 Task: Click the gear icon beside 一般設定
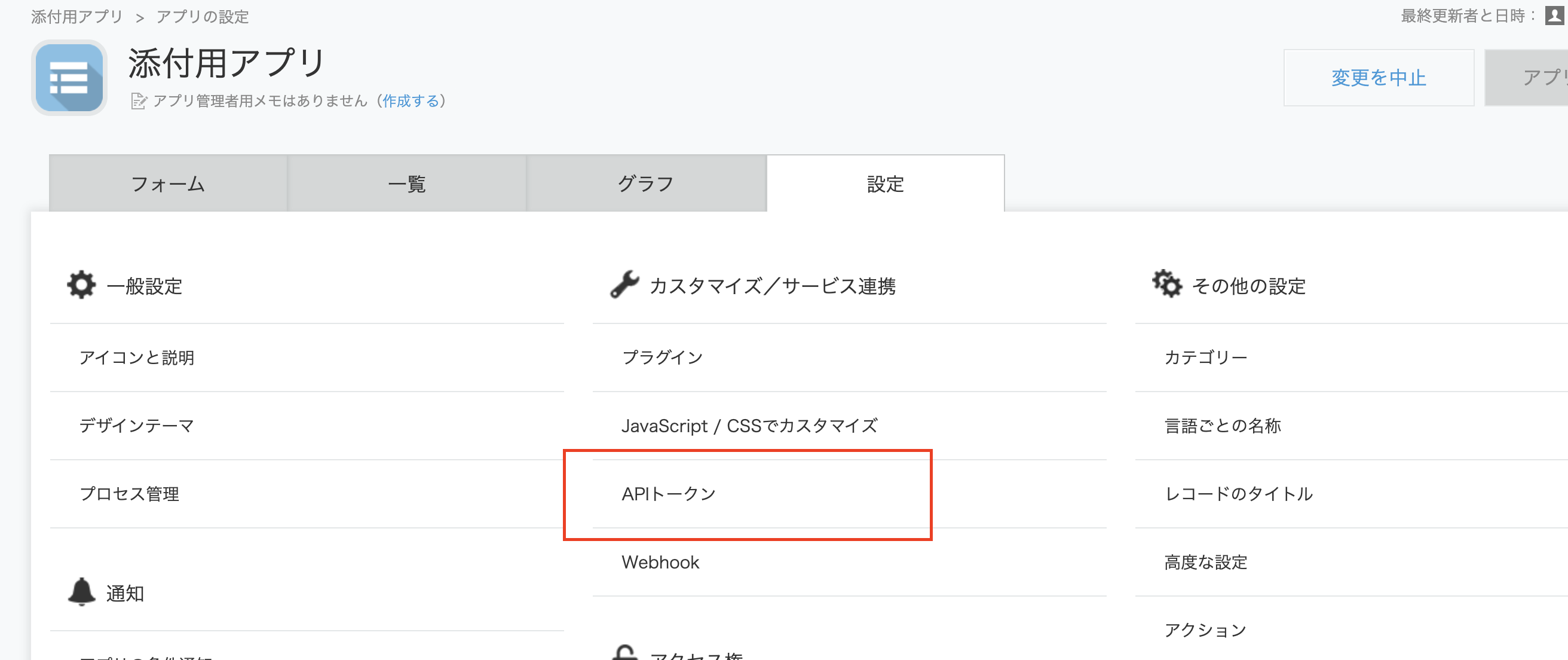[81, 285]
